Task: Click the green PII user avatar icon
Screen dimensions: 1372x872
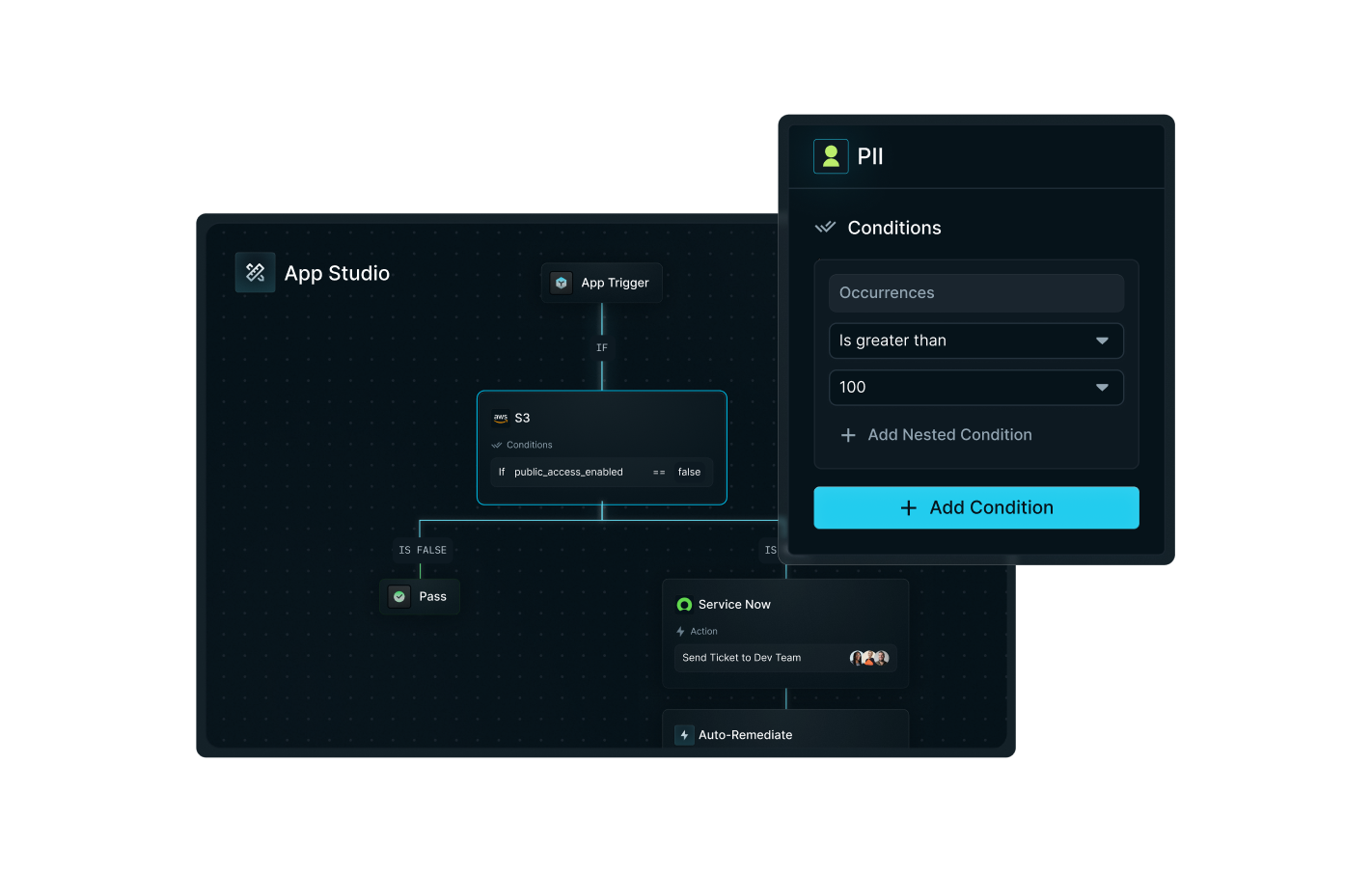Action: (x=831, y=155)
